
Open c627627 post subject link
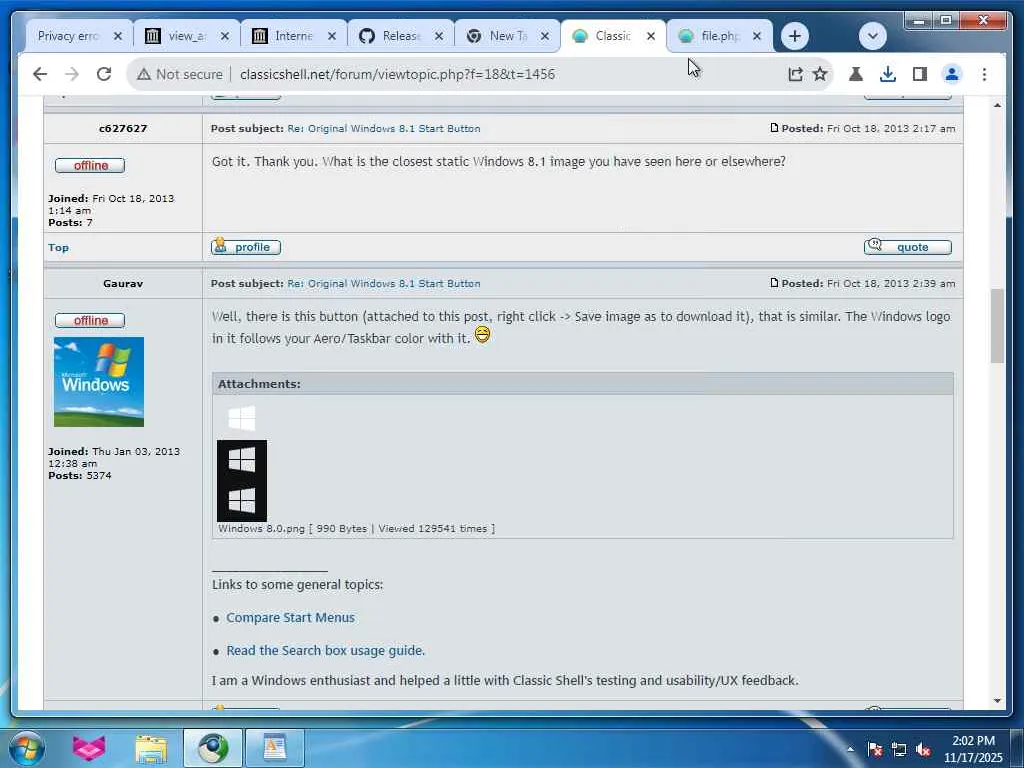pos(384,129)
